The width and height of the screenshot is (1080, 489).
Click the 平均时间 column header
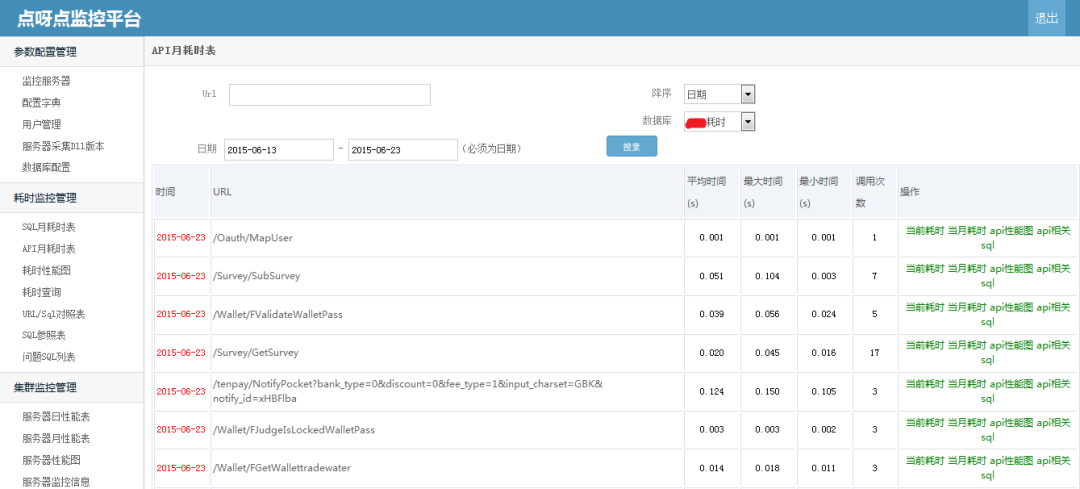point(712,192)
